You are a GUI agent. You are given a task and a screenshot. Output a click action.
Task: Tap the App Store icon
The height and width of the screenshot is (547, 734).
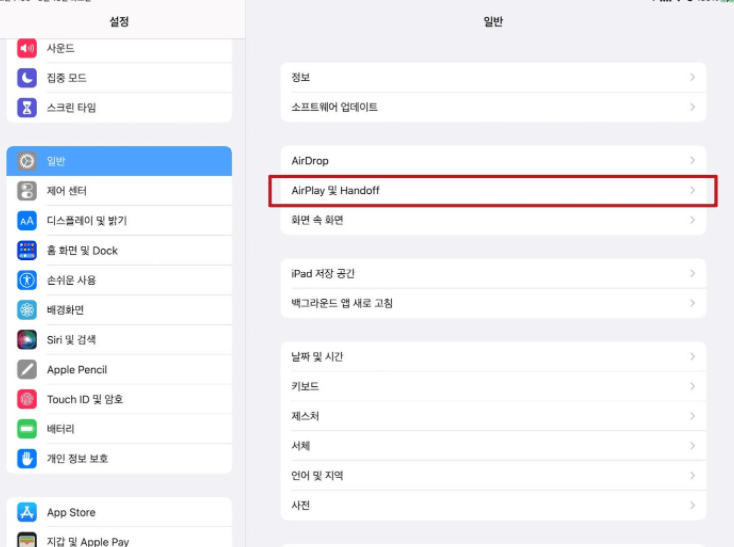27,512
